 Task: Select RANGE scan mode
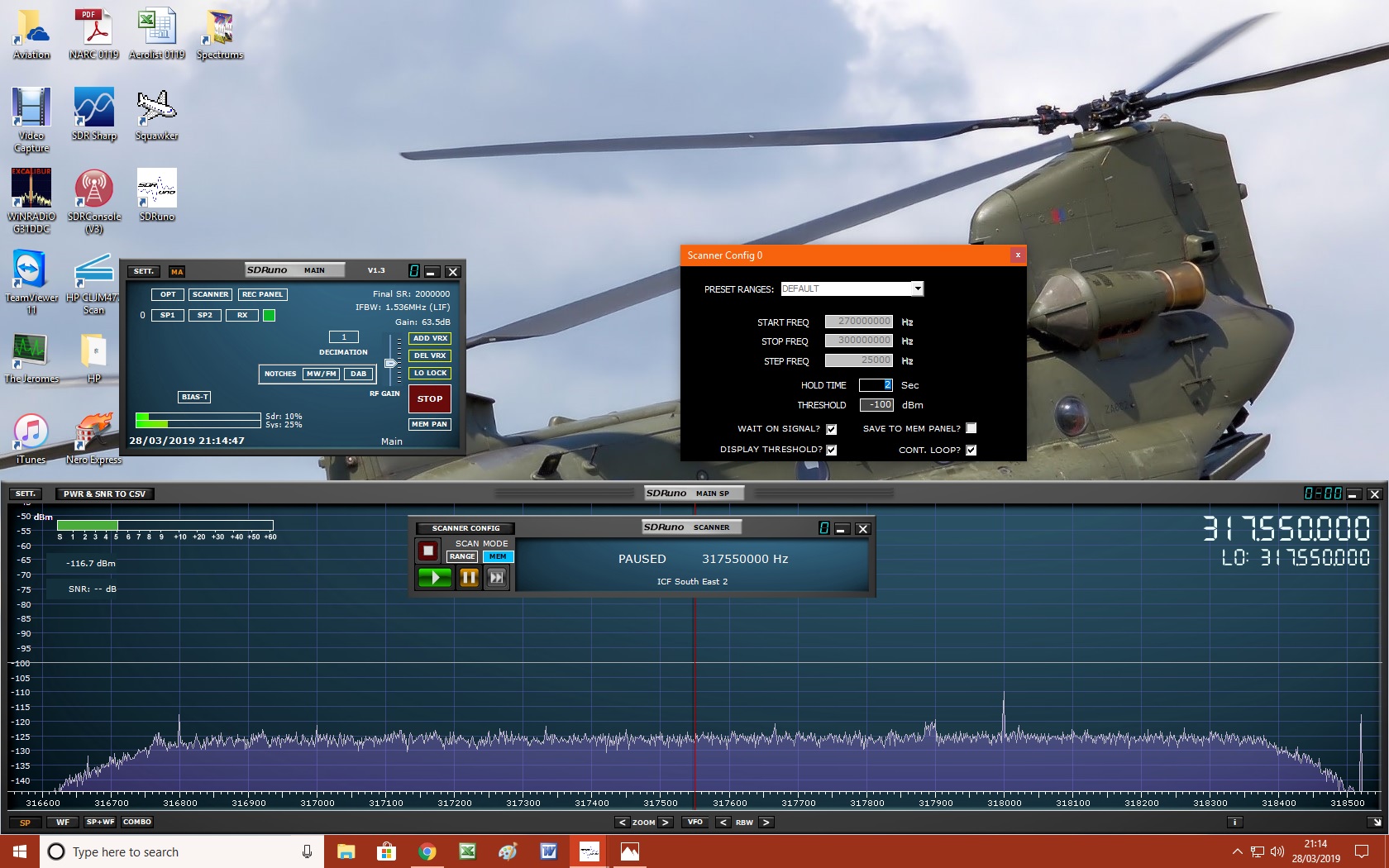click(x=462, y=556)
